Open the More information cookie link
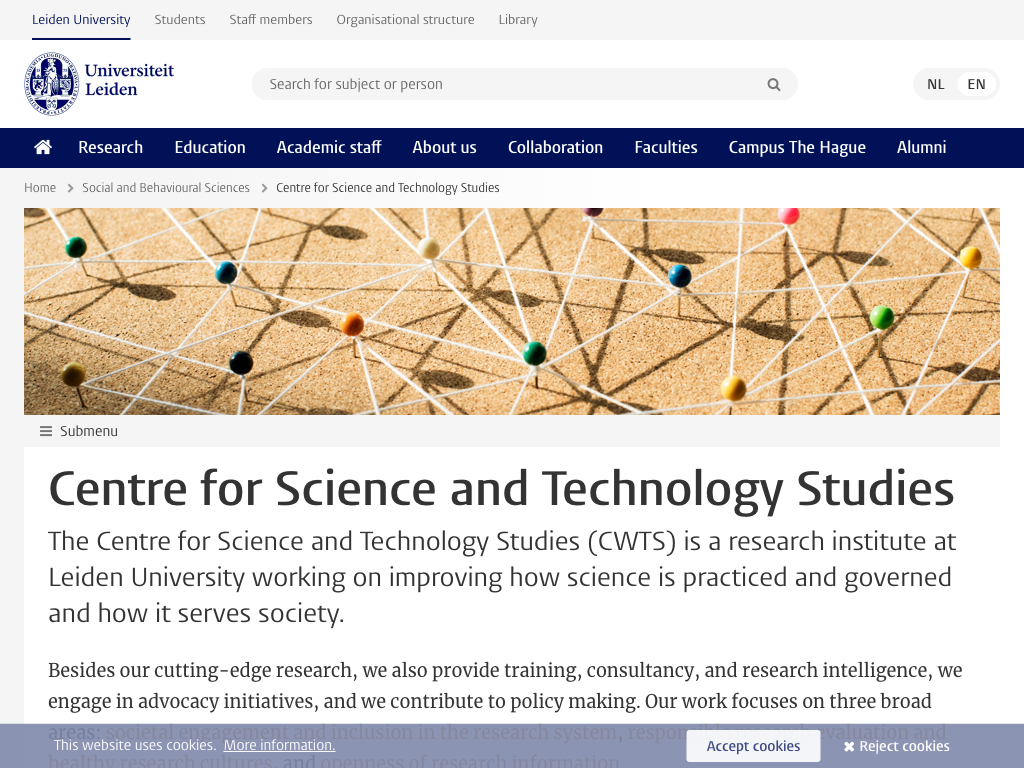1024x768 pixels. tap(279, 745)
